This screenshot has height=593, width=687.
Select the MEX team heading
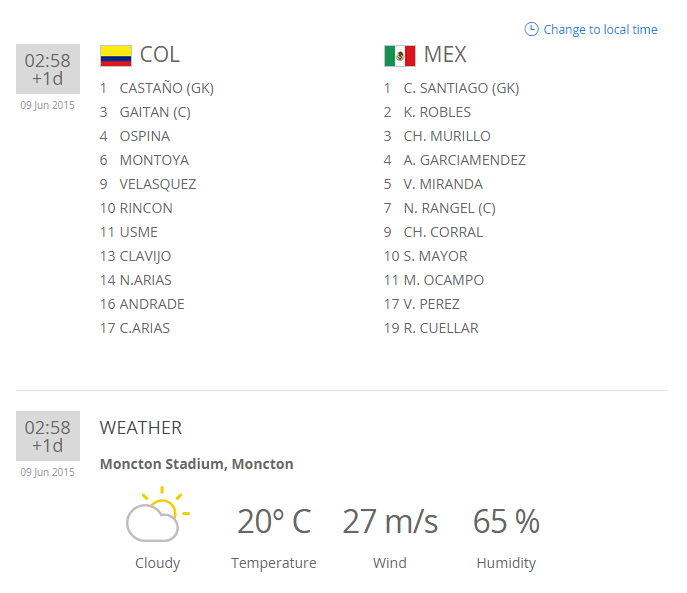(445, 55)
